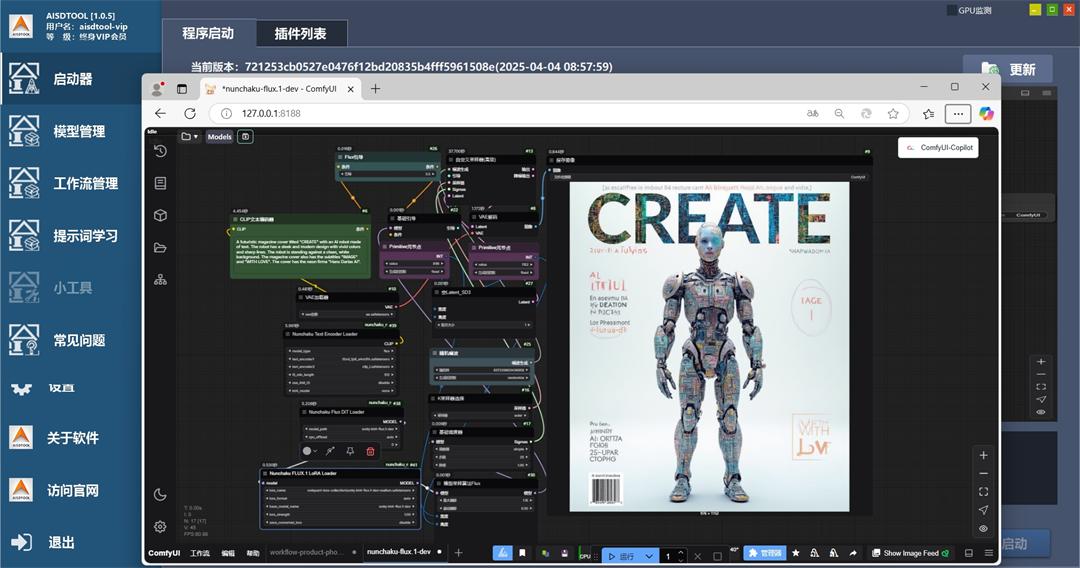The height and width of the screenshot is (568, 1080).
Task: Open node color picker dropdown
Action: coord(312,451)
